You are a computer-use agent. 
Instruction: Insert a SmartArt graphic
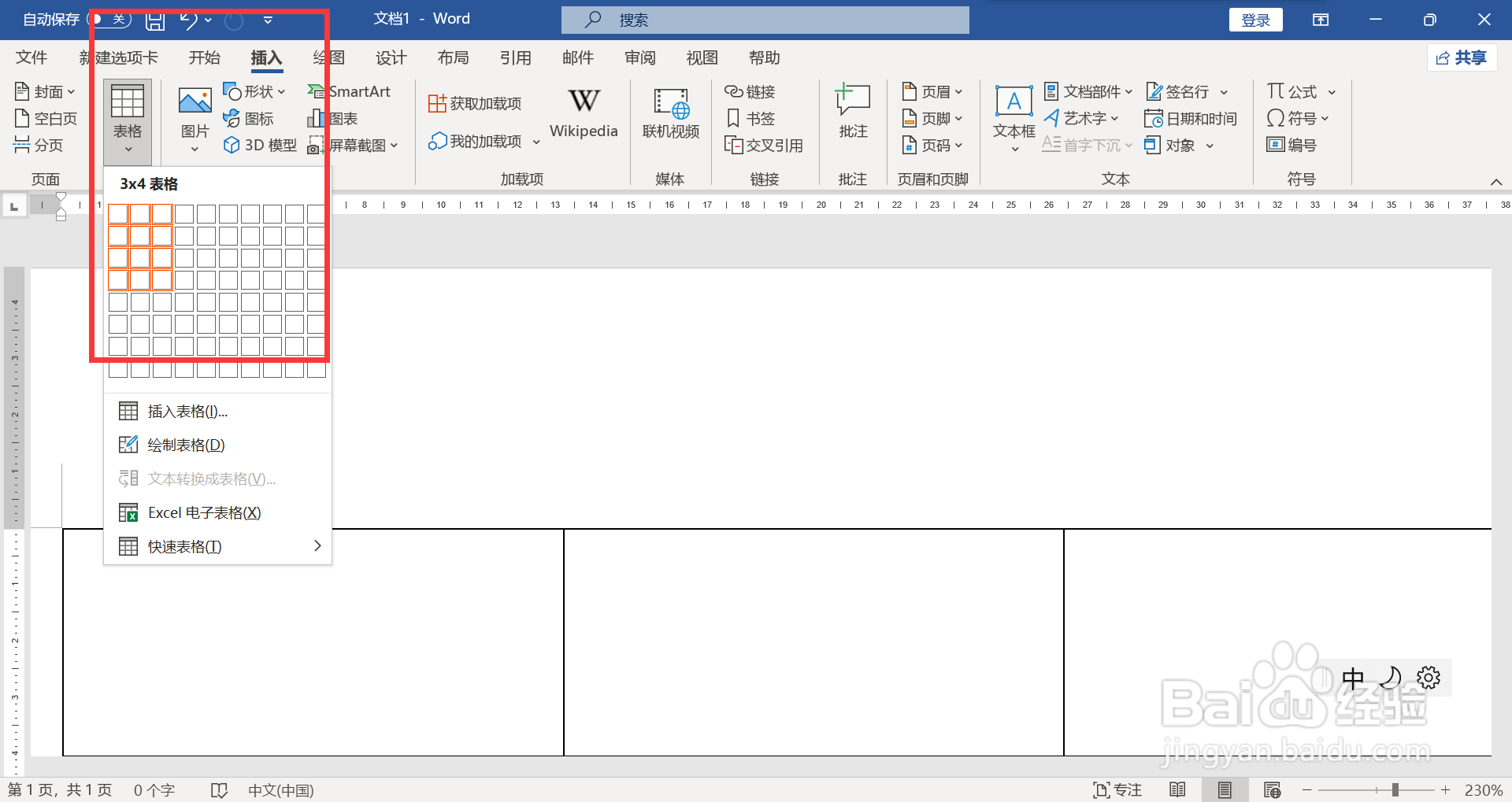pos(349,91)
